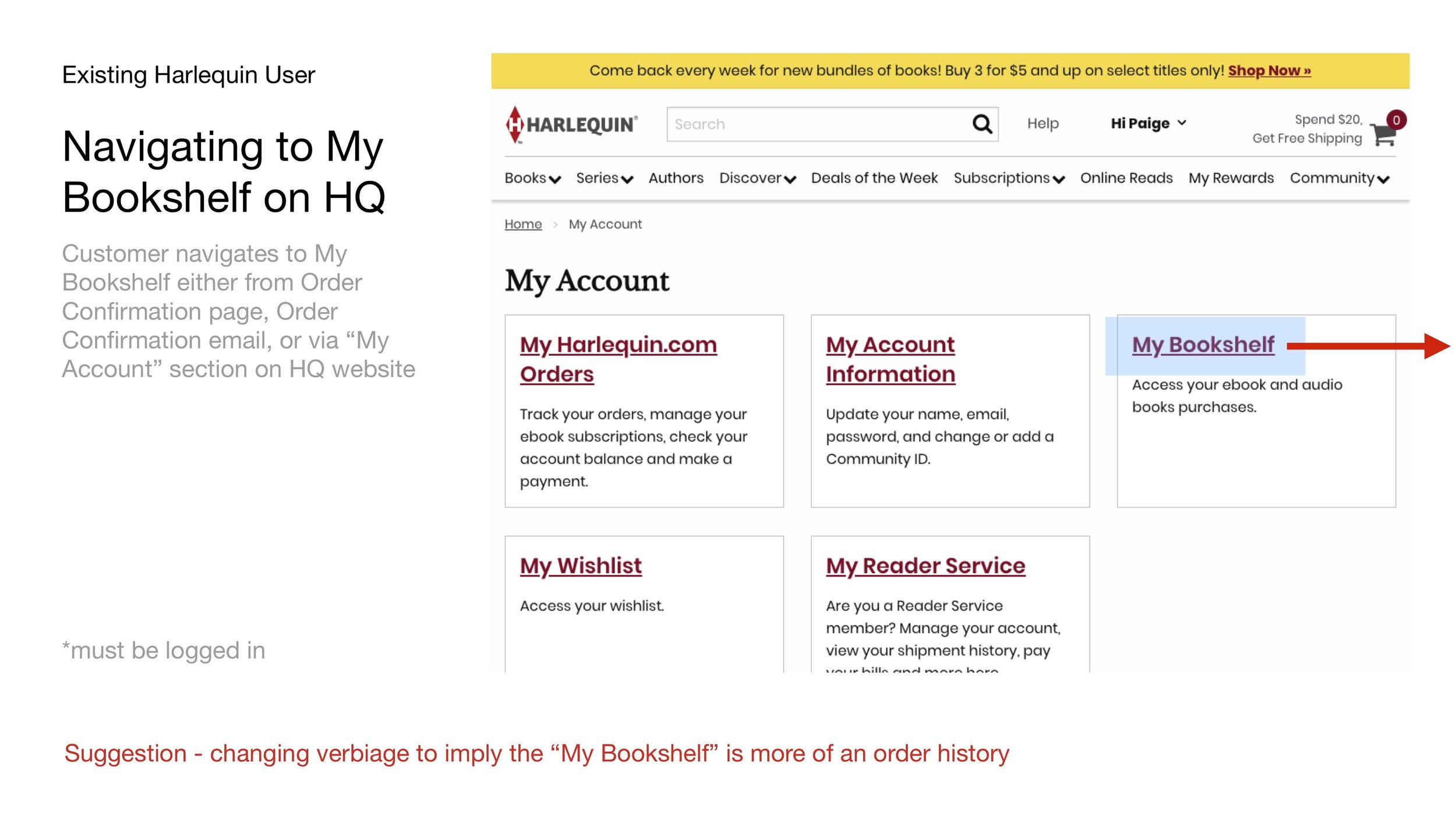Expand the Series menu
This screenshot has width=1456, height=819.
click(605, 178)
